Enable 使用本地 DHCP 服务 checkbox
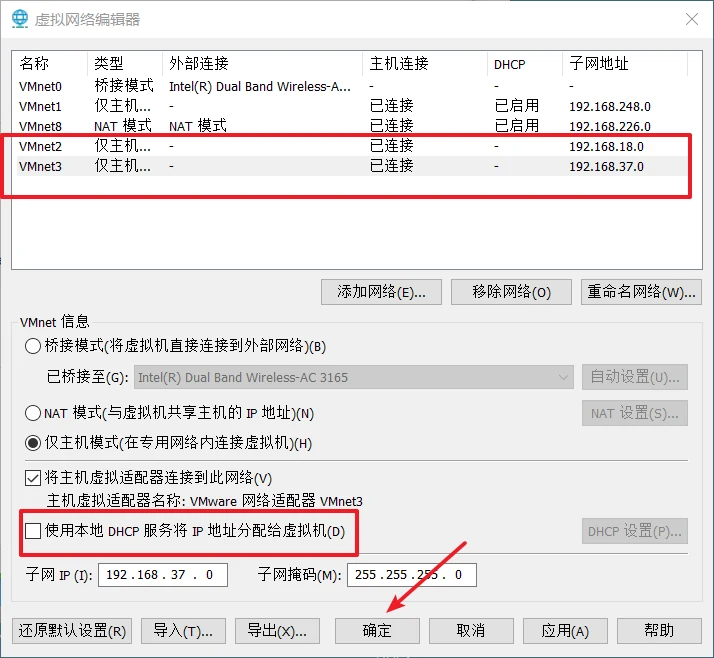Screen dimensions: 714x658 pos(33,530)
